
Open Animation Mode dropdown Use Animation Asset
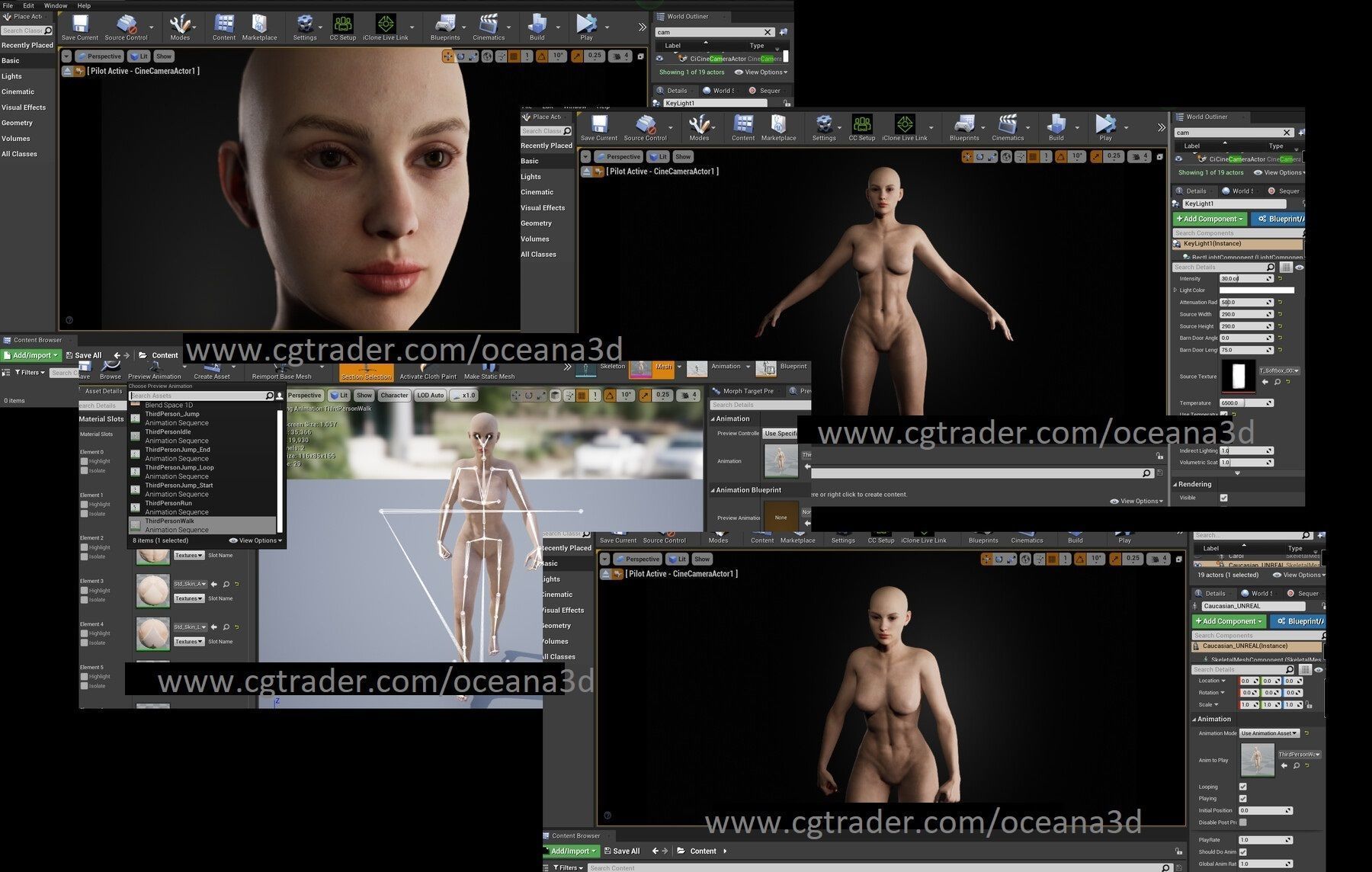(1269, 733)
